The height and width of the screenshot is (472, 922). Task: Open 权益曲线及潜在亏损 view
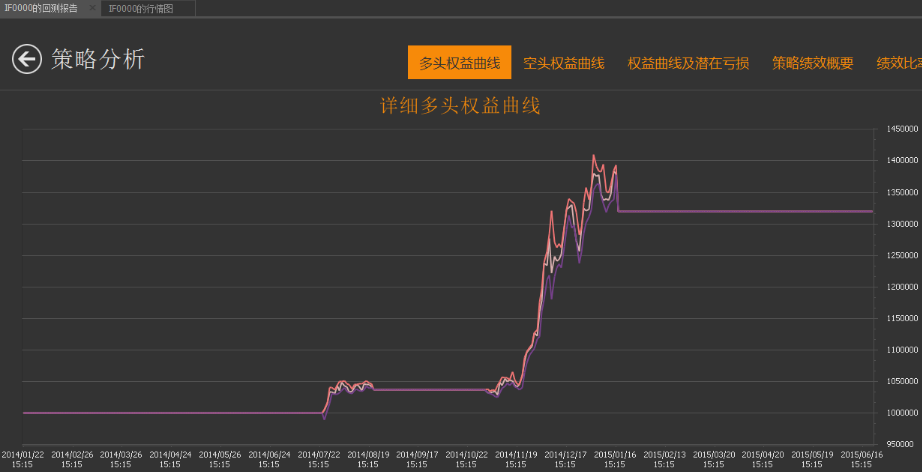tap(688, 63)
